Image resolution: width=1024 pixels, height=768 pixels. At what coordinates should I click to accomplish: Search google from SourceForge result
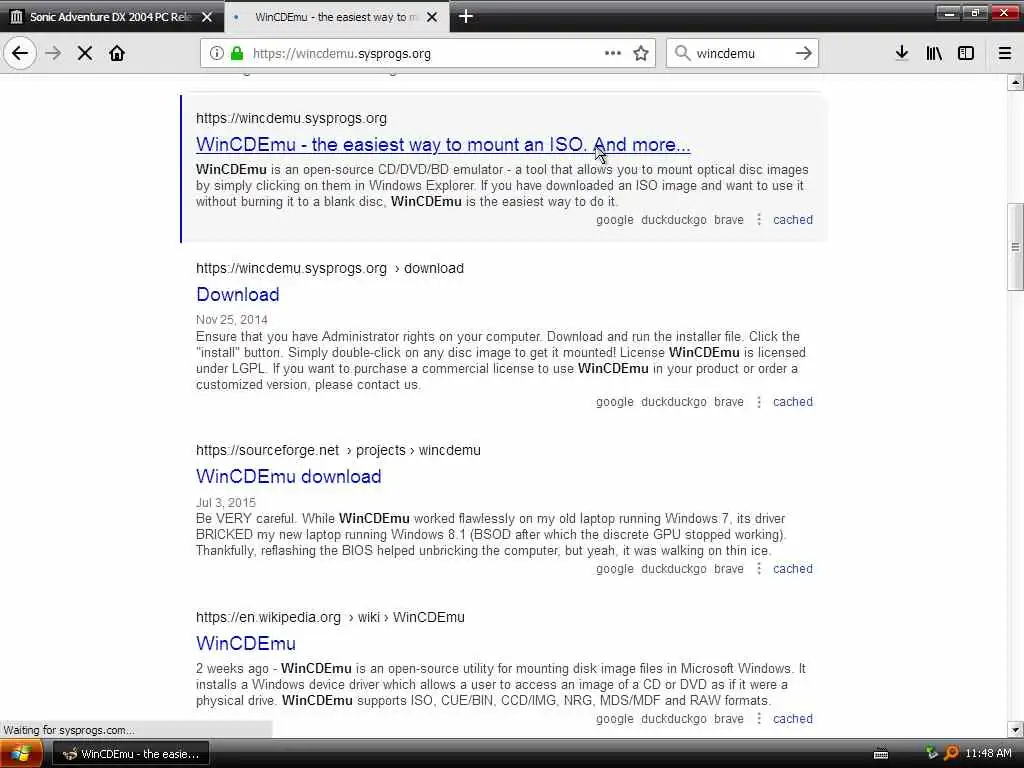(x=615, y=569)
